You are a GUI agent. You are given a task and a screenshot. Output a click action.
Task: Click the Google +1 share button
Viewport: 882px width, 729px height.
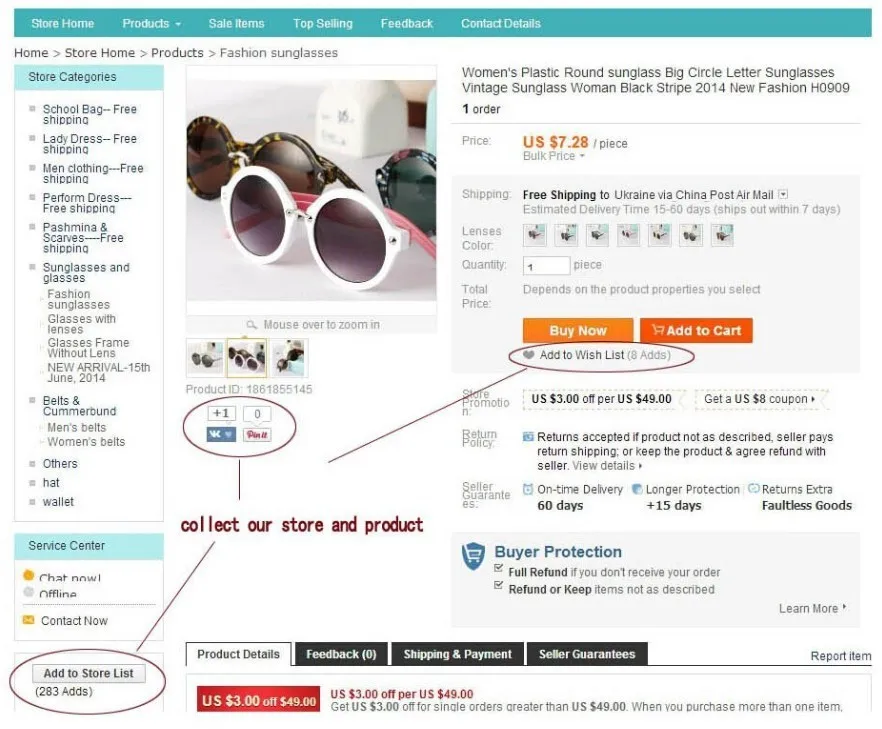221,413
